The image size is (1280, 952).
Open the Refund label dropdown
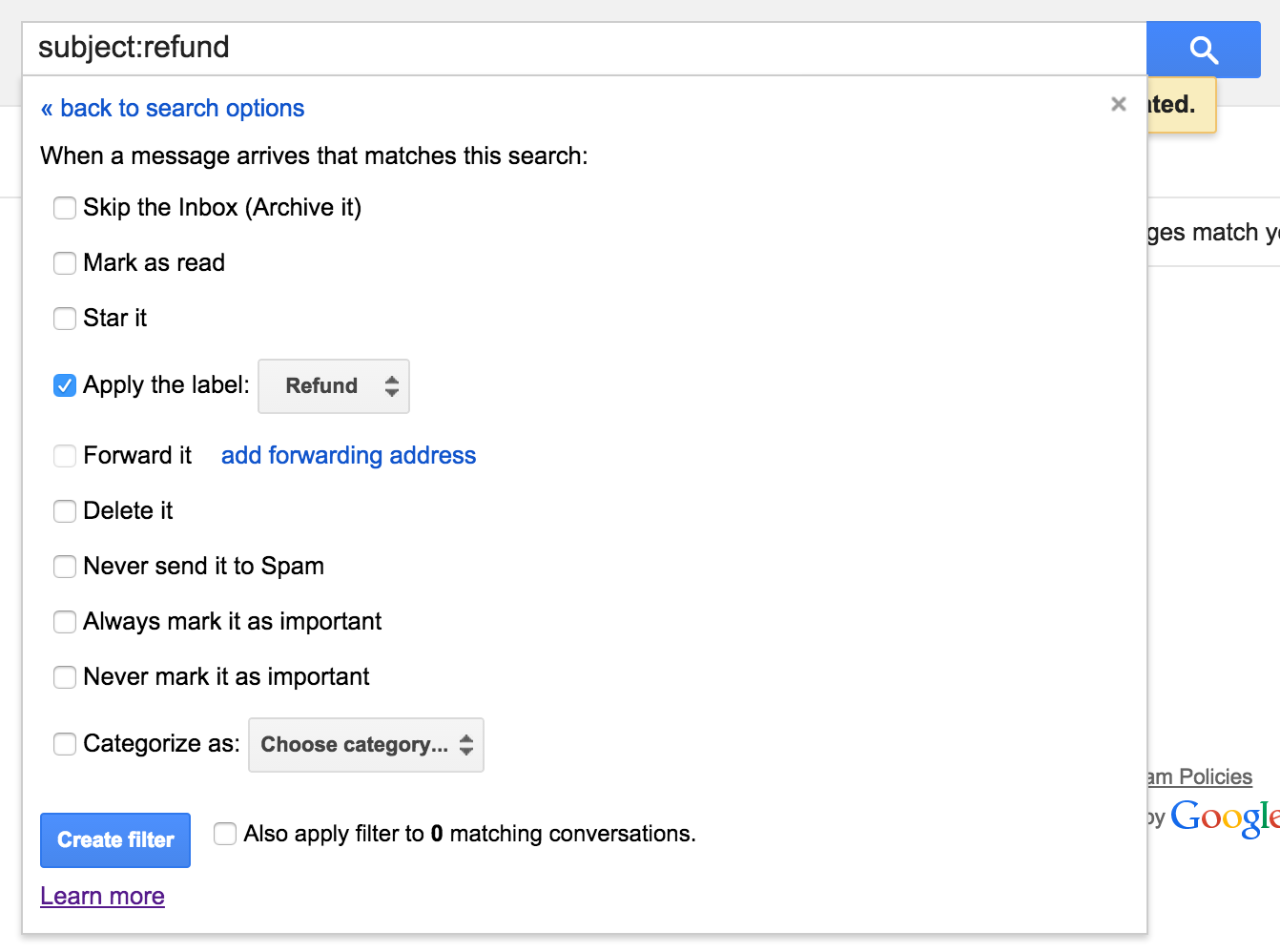[334, 386]
